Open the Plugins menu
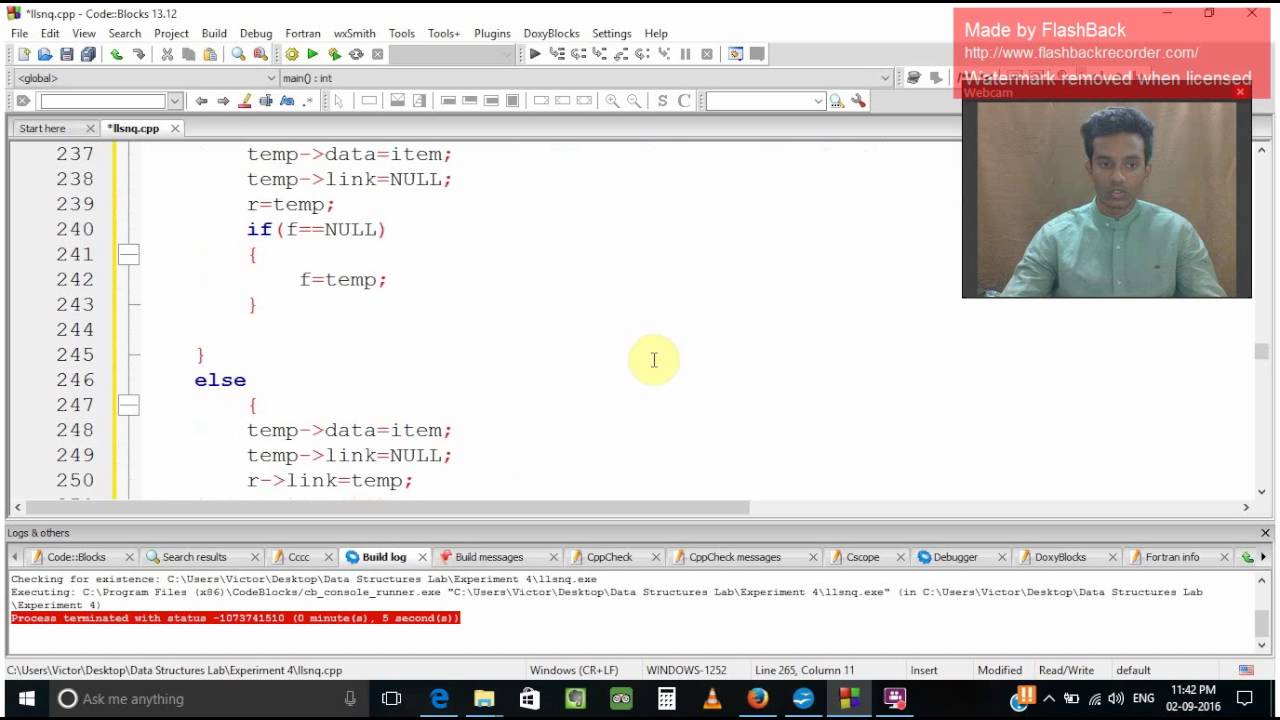Screen dimensions: 1280x720 [492, 33]
